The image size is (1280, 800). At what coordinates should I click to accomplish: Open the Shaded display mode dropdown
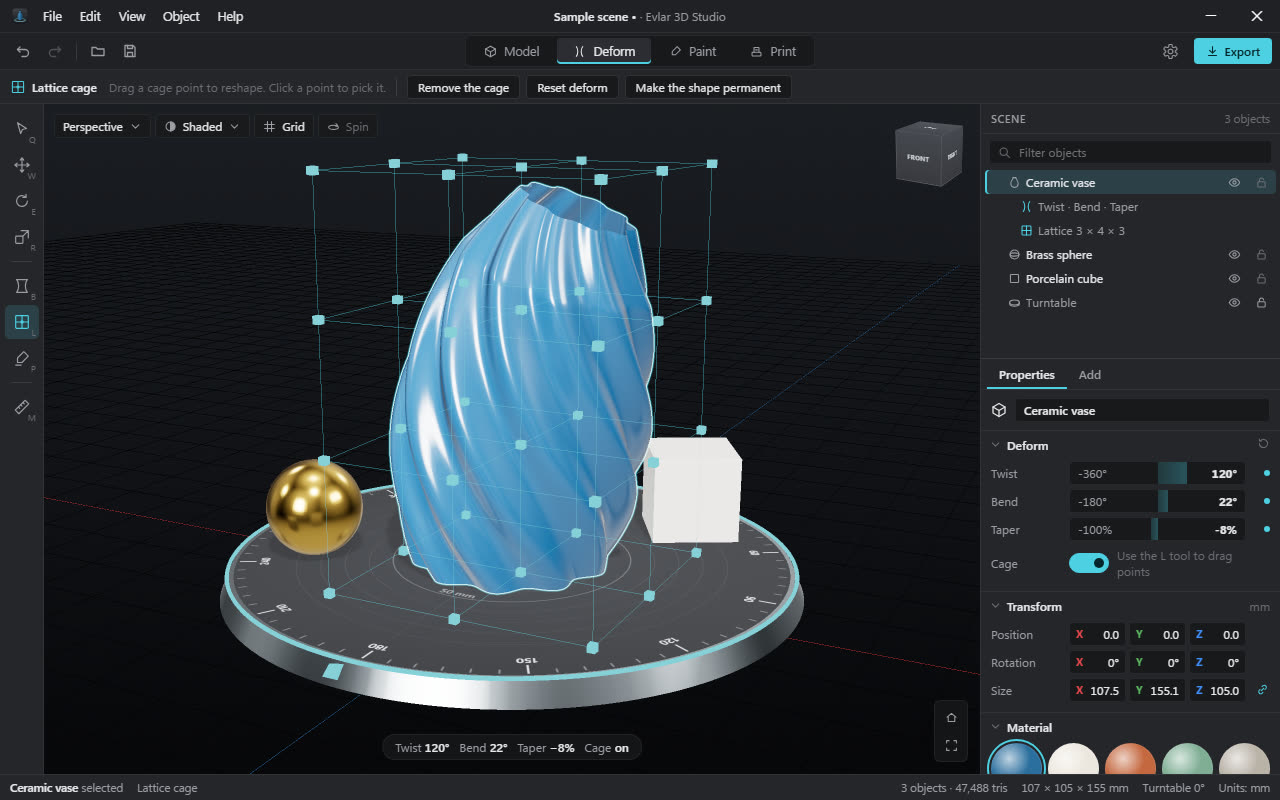(x=202, y=127)
